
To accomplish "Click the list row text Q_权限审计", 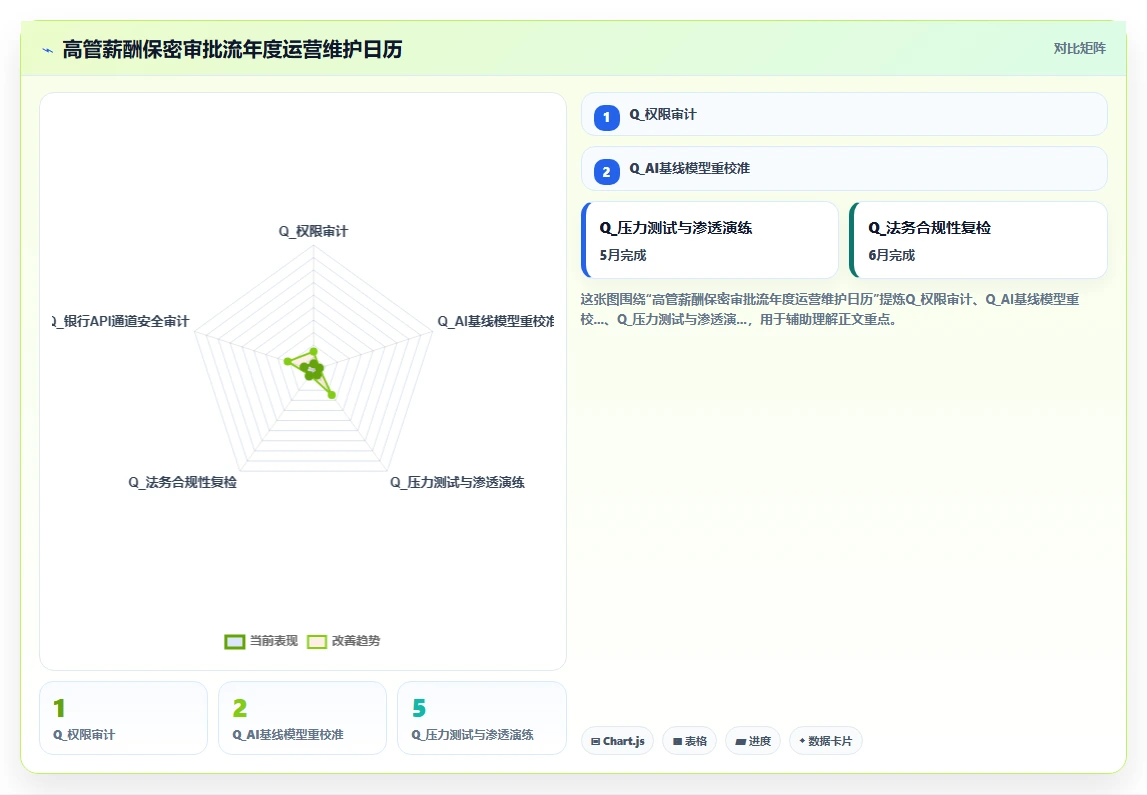I will [x=663, y=114].
